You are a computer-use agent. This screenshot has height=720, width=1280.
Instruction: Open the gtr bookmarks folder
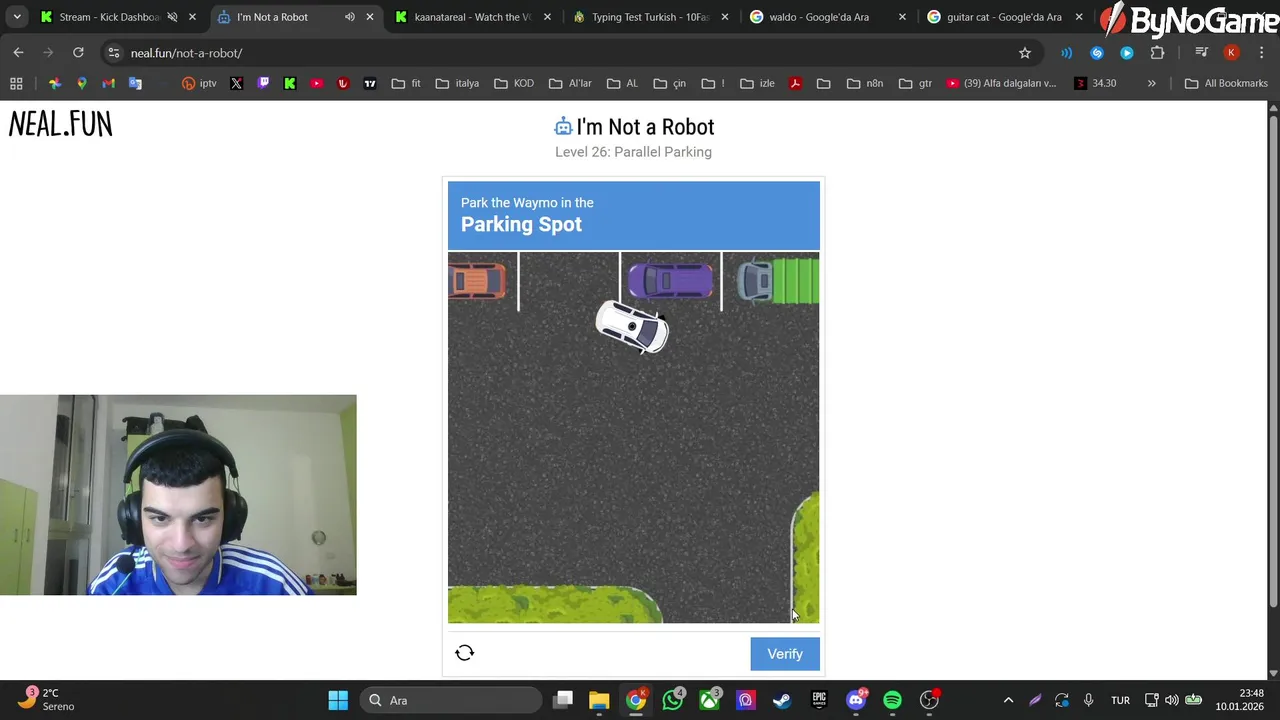coord(915,83)
